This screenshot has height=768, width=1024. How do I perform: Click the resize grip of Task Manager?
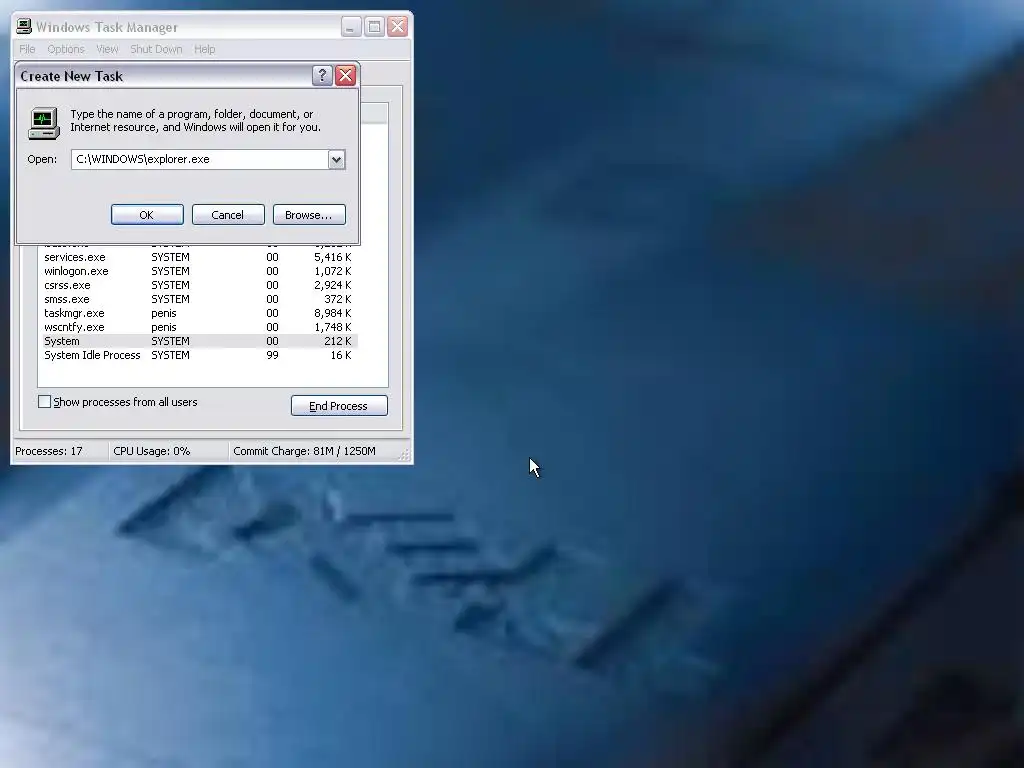(404, 455)
